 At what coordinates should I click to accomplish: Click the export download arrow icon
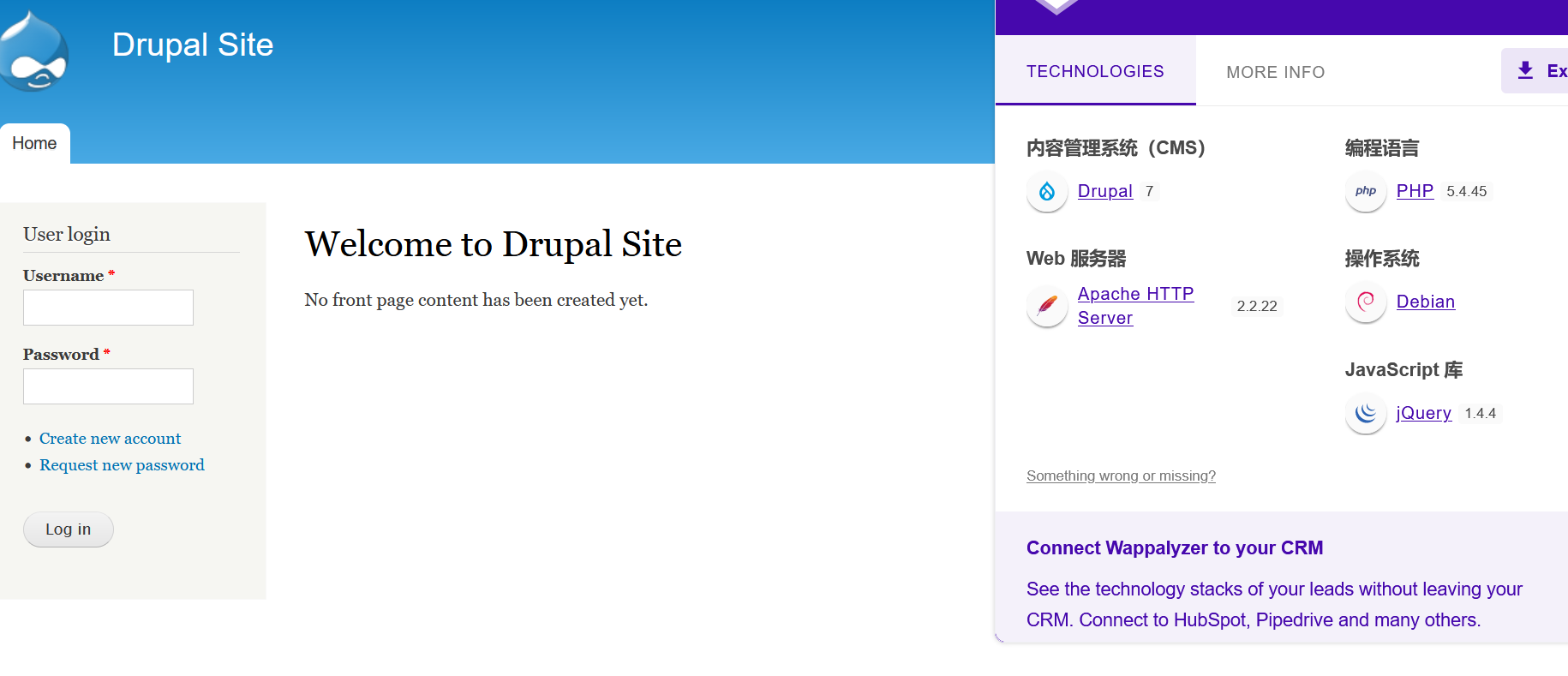[x=1525, y=70]
